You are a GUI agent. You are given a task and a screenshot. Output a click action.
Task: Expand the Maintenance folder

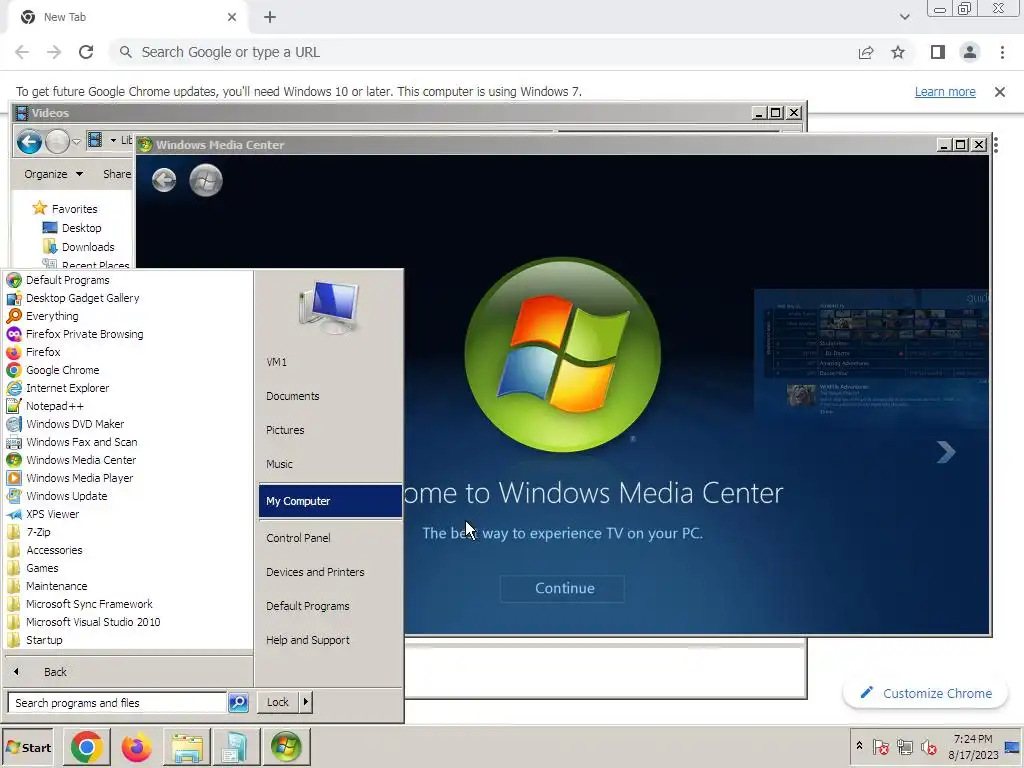[x=56, y=586]
